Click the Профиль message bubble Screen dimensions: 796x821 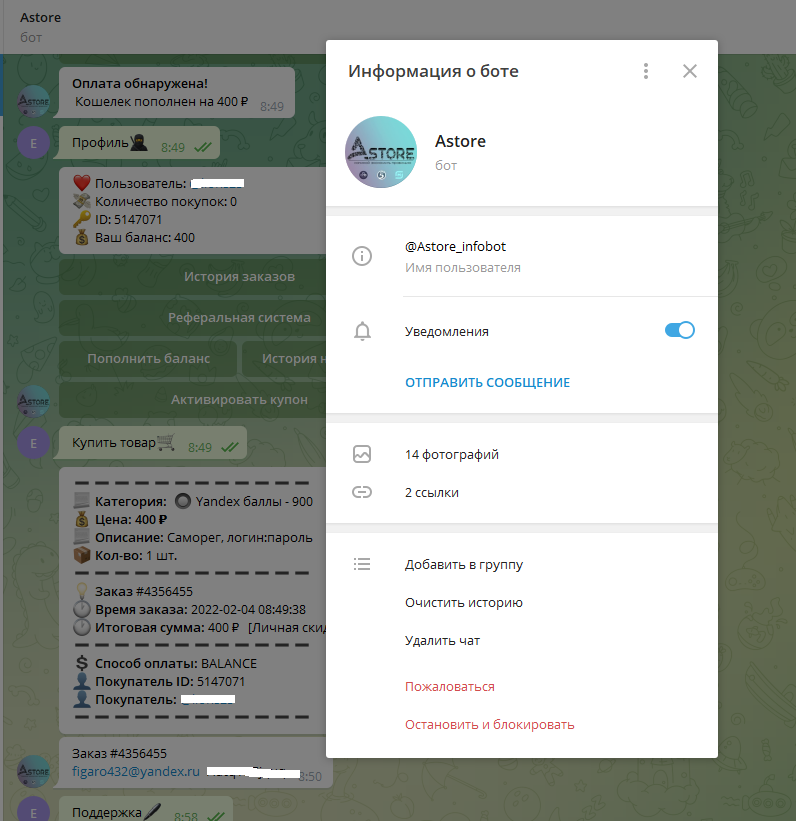pos(139,142)
